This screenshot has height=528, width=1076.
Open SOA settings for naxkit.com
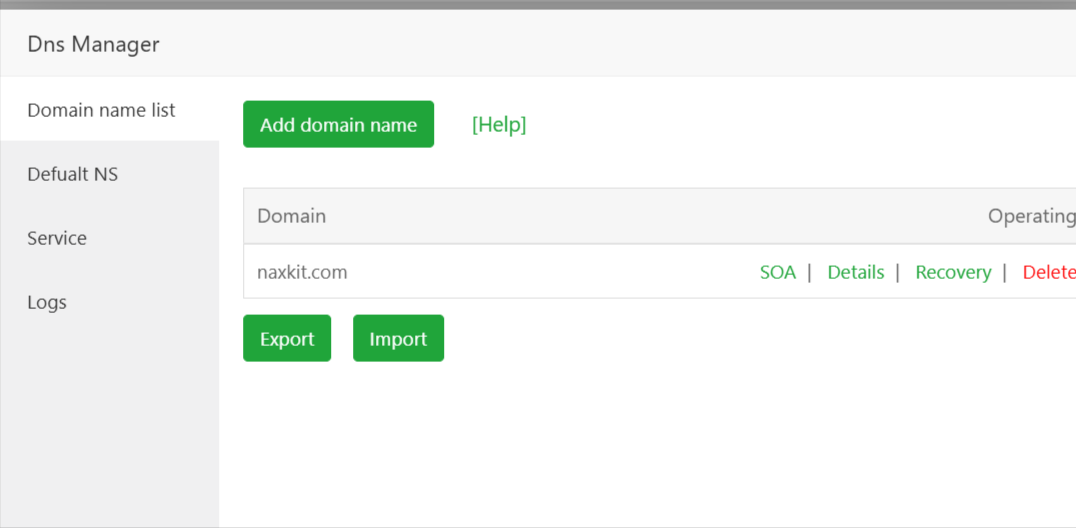click(x=777, y=272)
